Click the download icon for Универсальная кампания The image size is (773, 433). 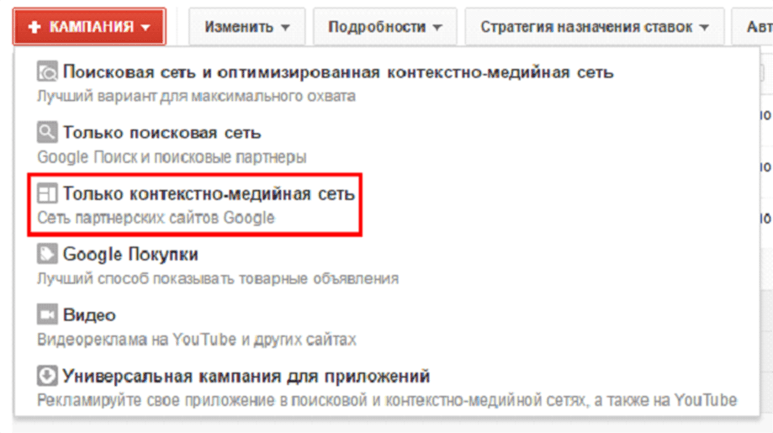click(x=47, y=376)
